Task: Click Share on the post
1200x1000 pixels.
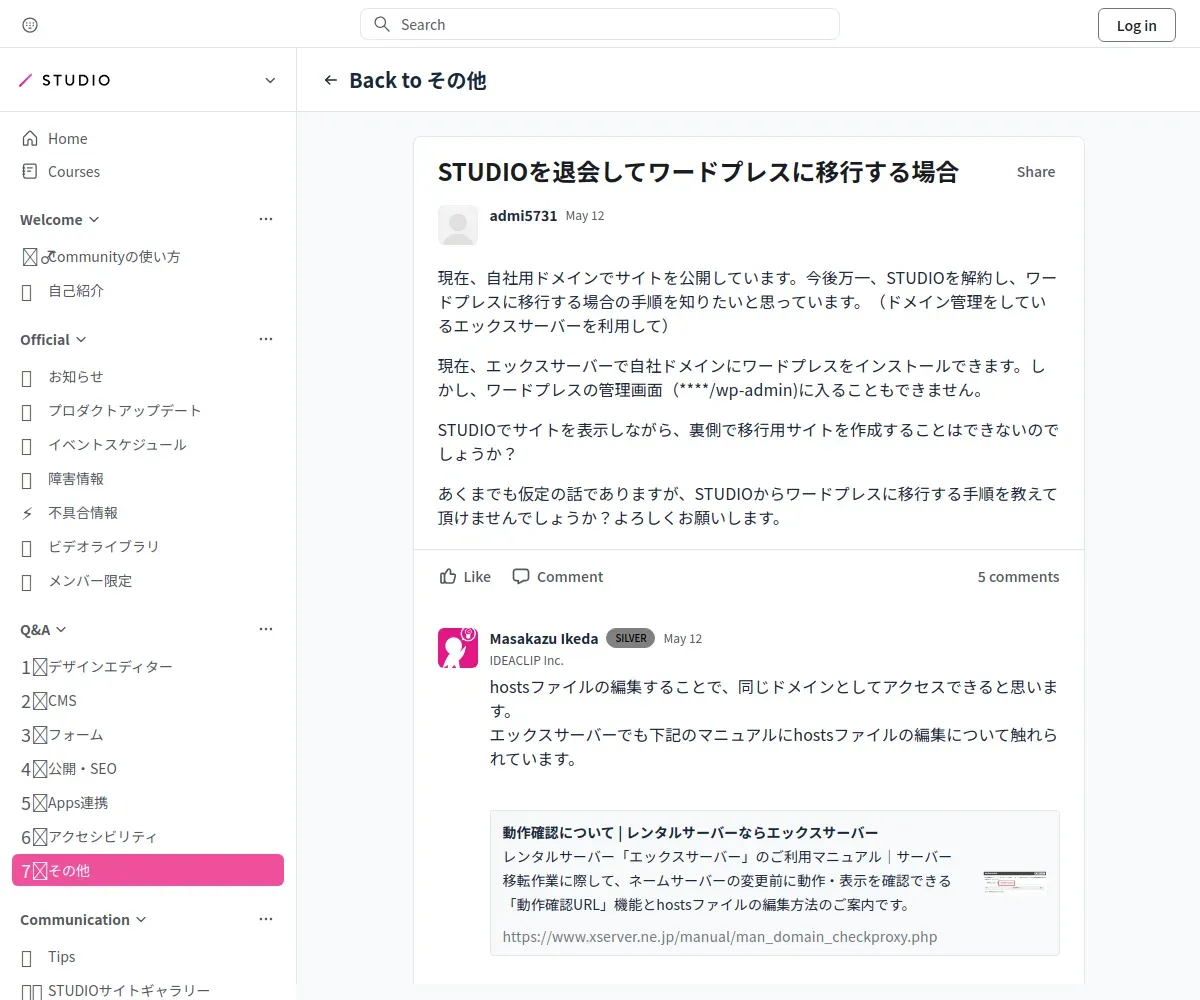Action: [x=1036, y=171]
